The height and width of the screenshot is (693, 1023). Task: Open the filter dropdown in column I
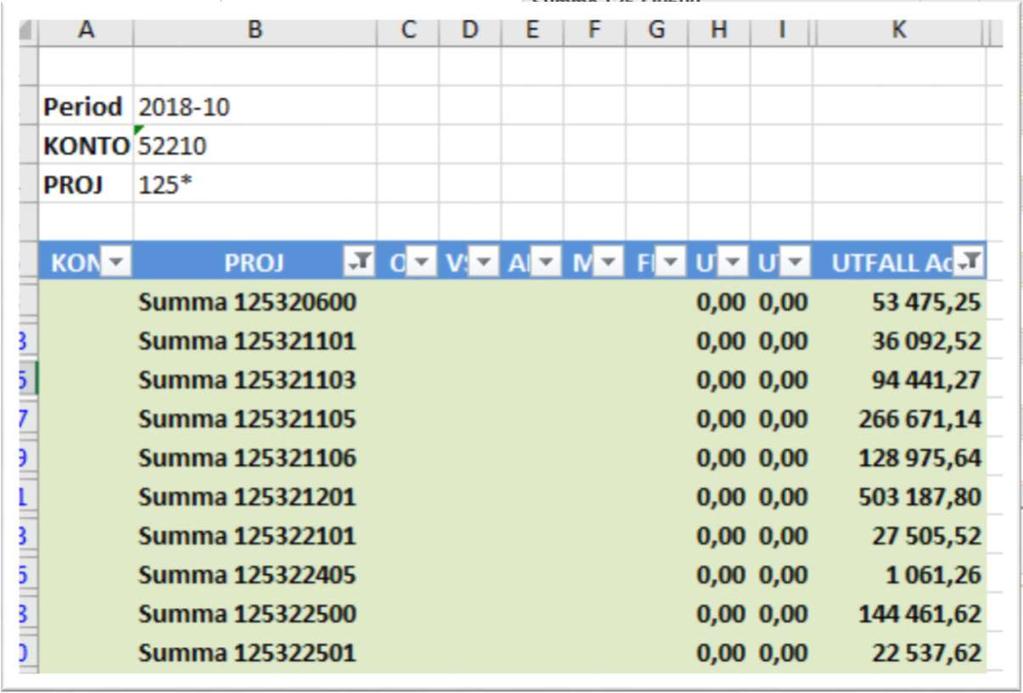(x=796, y=263)
